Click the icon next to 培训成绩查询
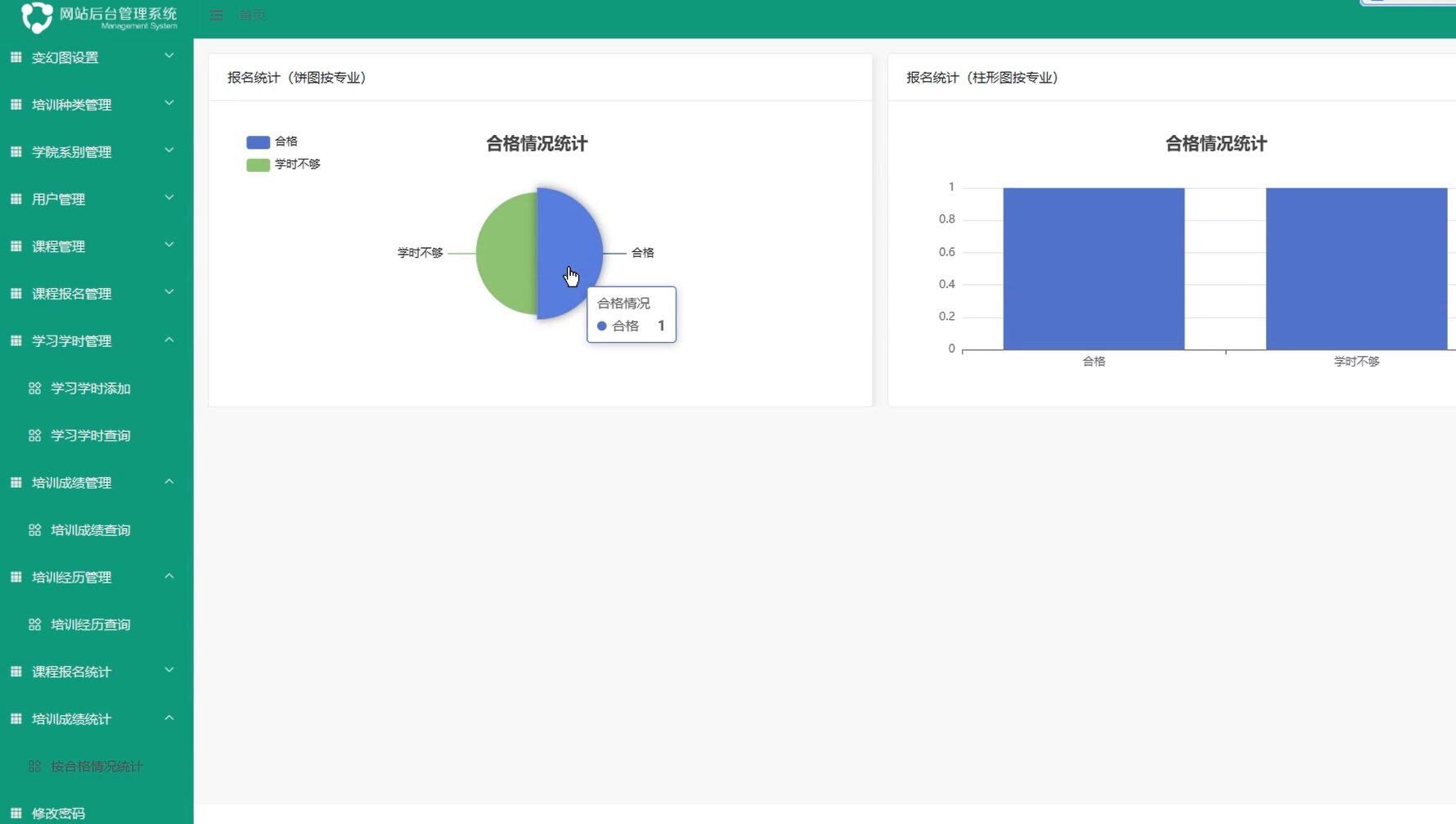Viewport: 1456px width, 824px height. pos(34,529)
